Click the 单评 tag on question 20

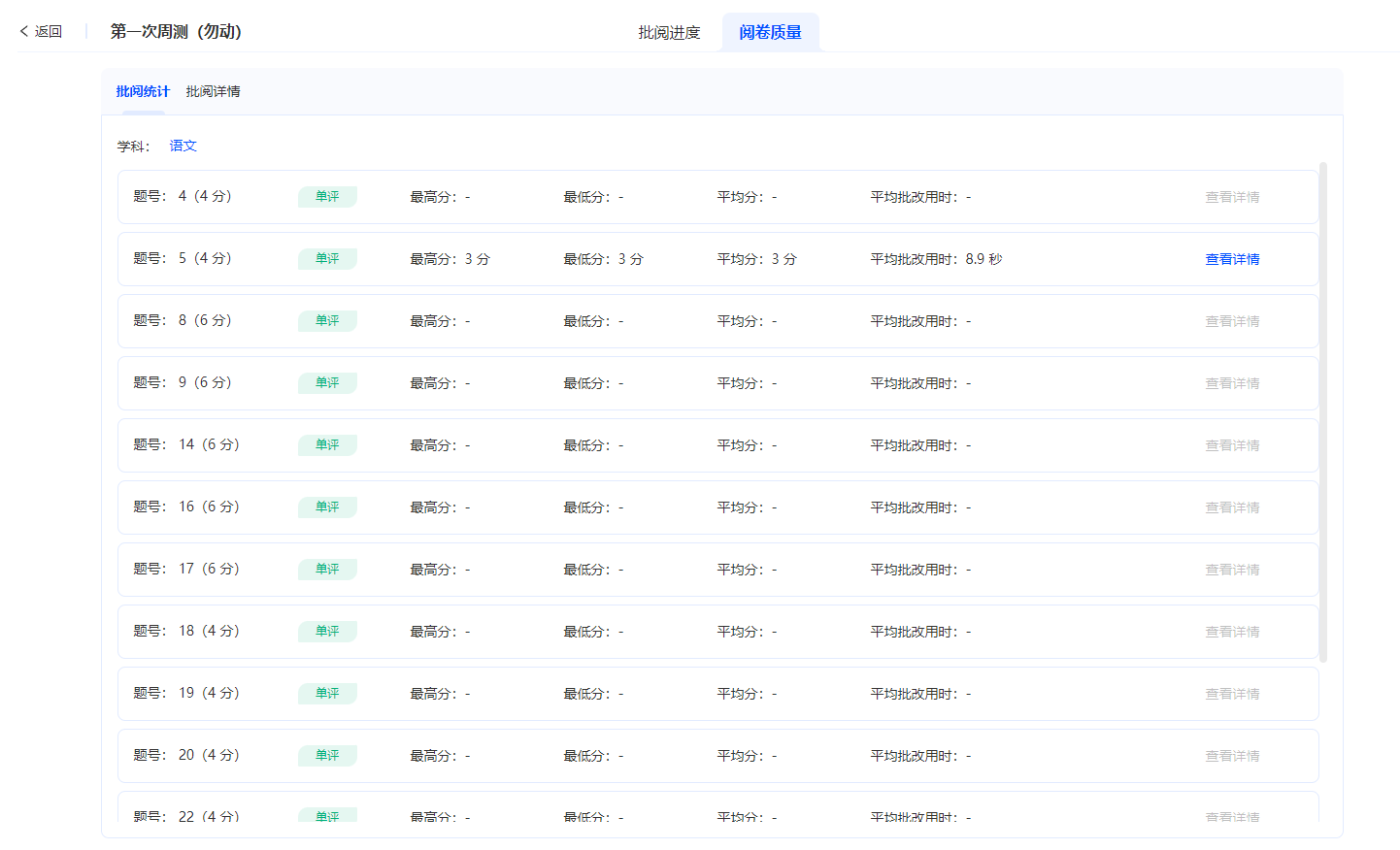click(x=327, y=756)
